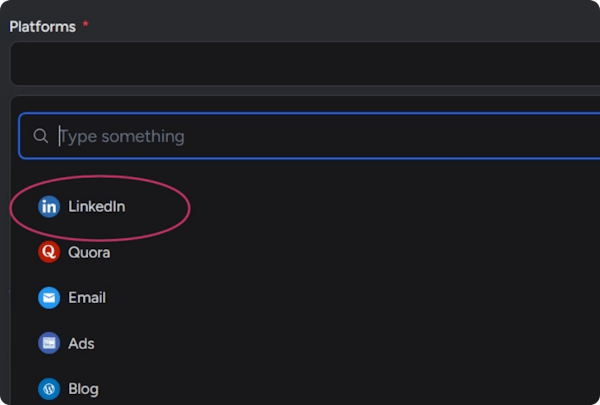600x405 pixels.
Task: Click the Blog WordPress icon
Action: pos(49,389)
